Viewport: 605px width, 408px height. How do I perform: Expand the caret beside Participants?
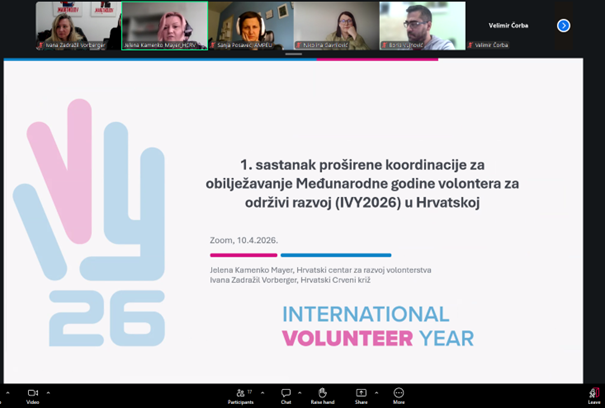click(262, 393)
